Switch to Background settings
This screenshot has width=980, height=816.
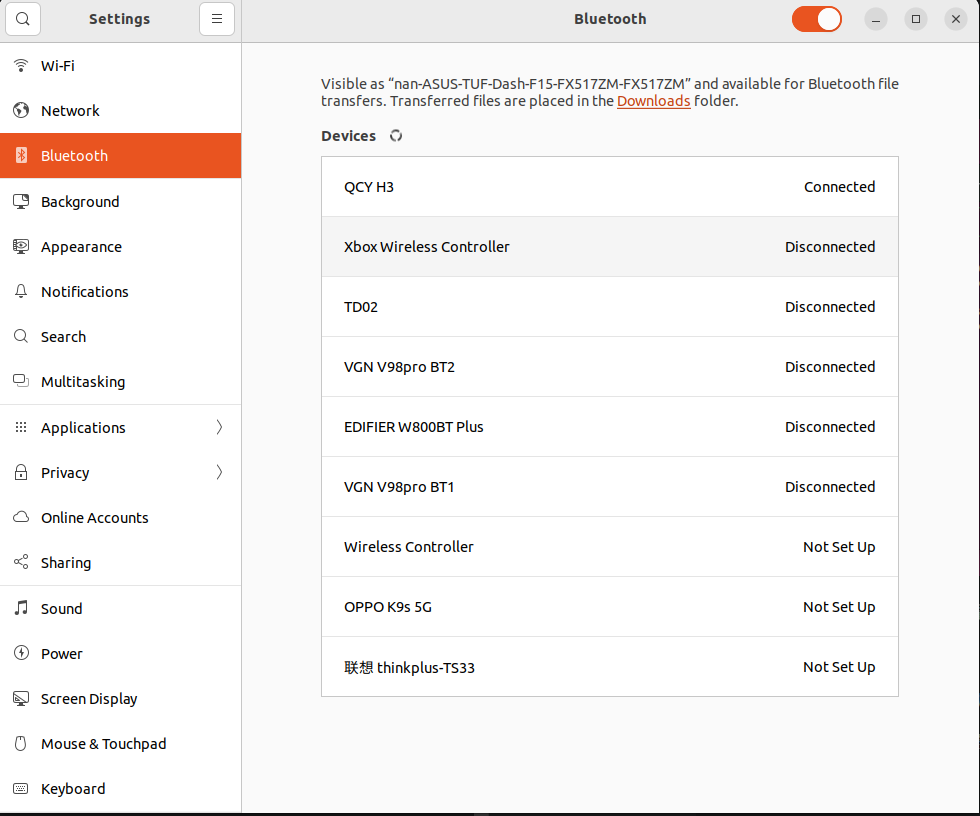121,201
